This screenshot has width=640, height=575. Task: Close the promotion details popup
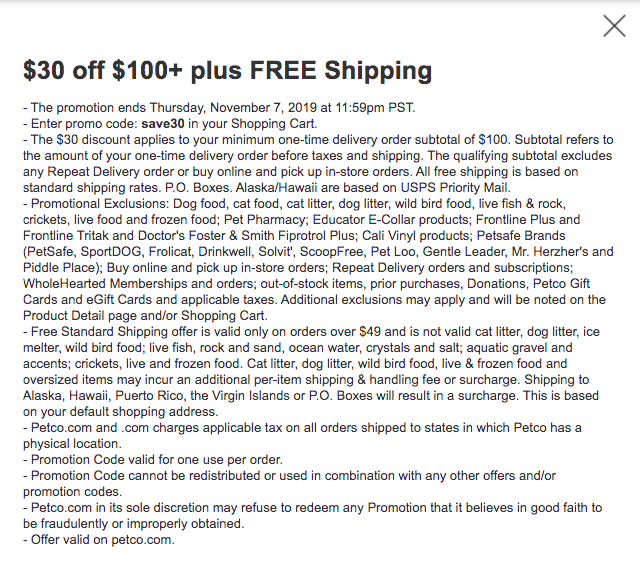coord(614,26)
